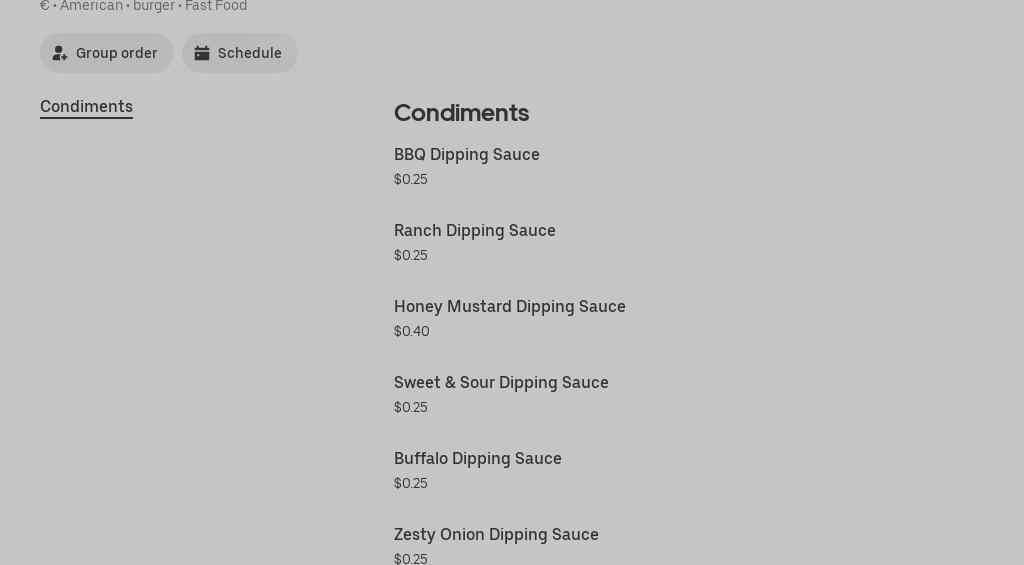Select Ranch Dipping Sauce
Viewport: 1024px width, 565px height.
pyautogui.click(x=474, y=230)
